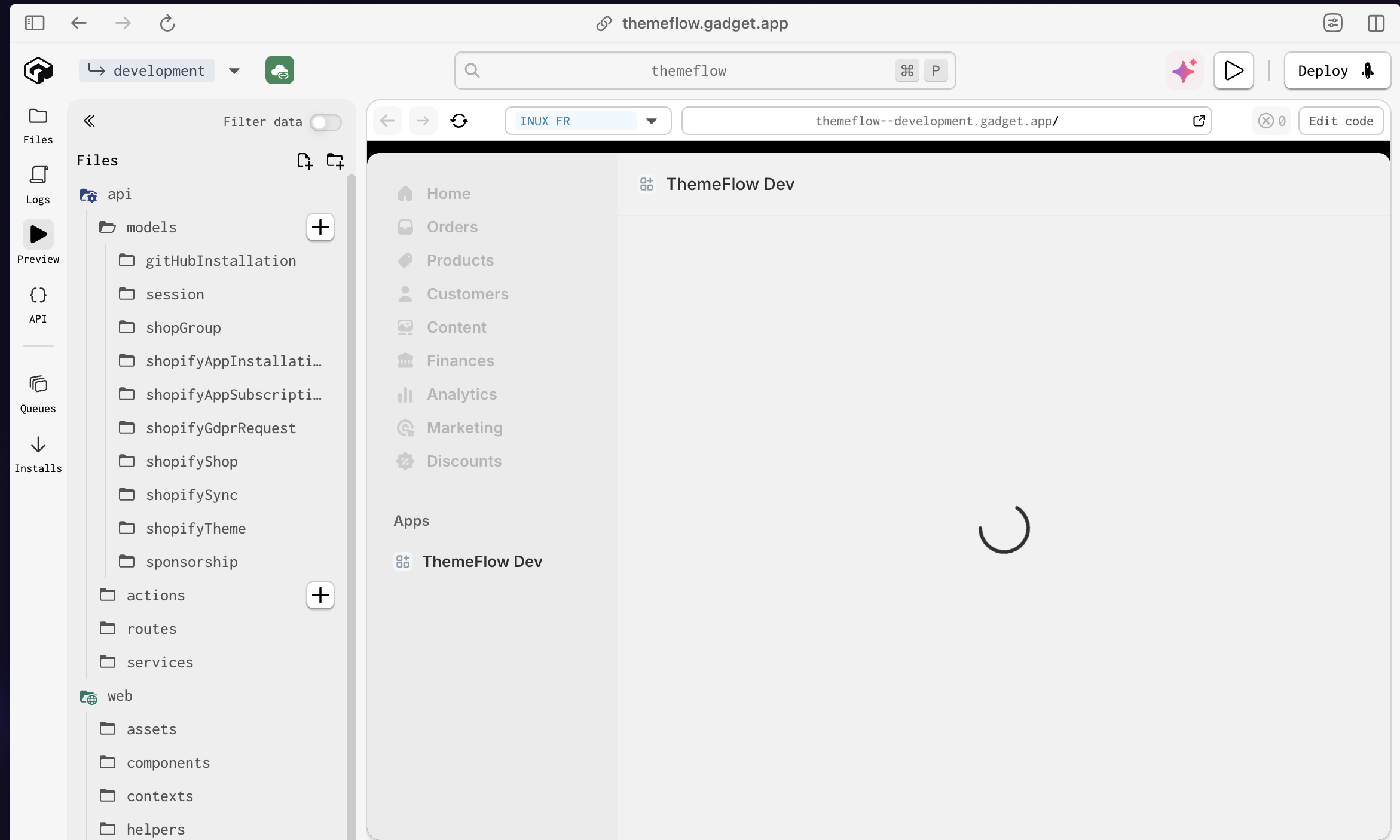Open Analytics in the Shopify nav
This screenshot has height=840, width=1400.
coord(461,394)
